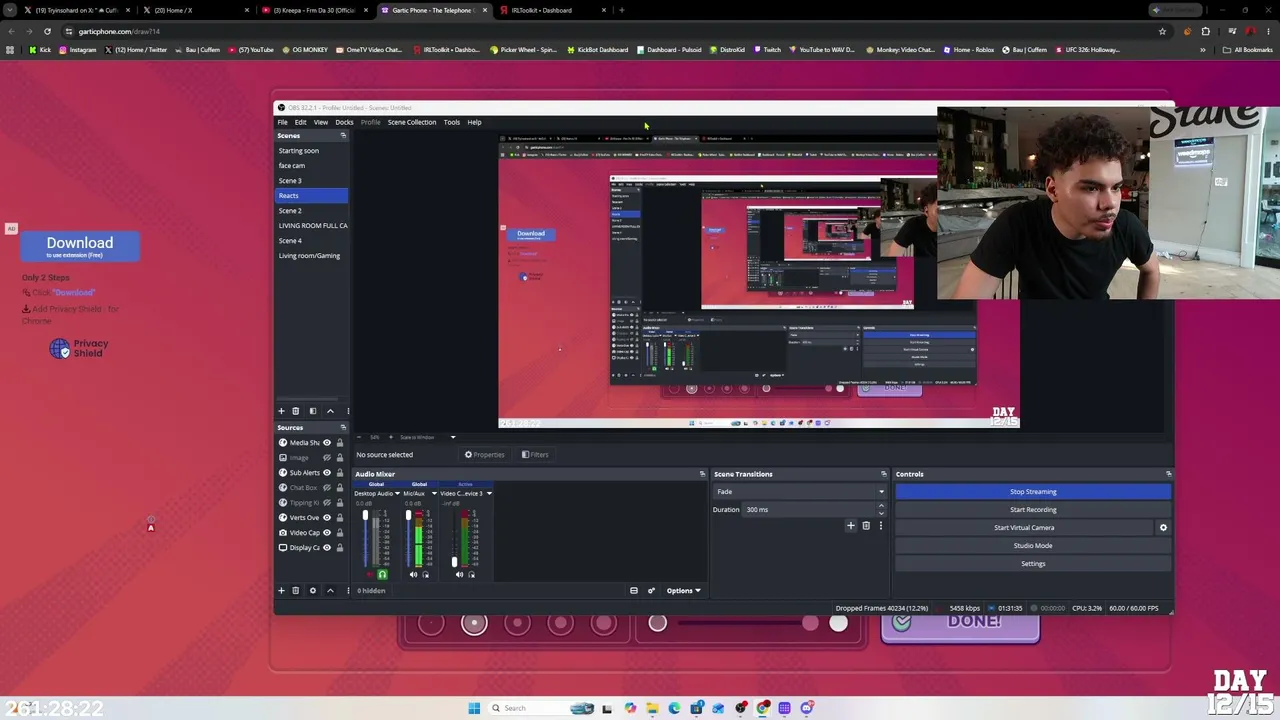Hide the Verts Overlay source
This screenshot has height=720, width=1280.
[326, 517]
